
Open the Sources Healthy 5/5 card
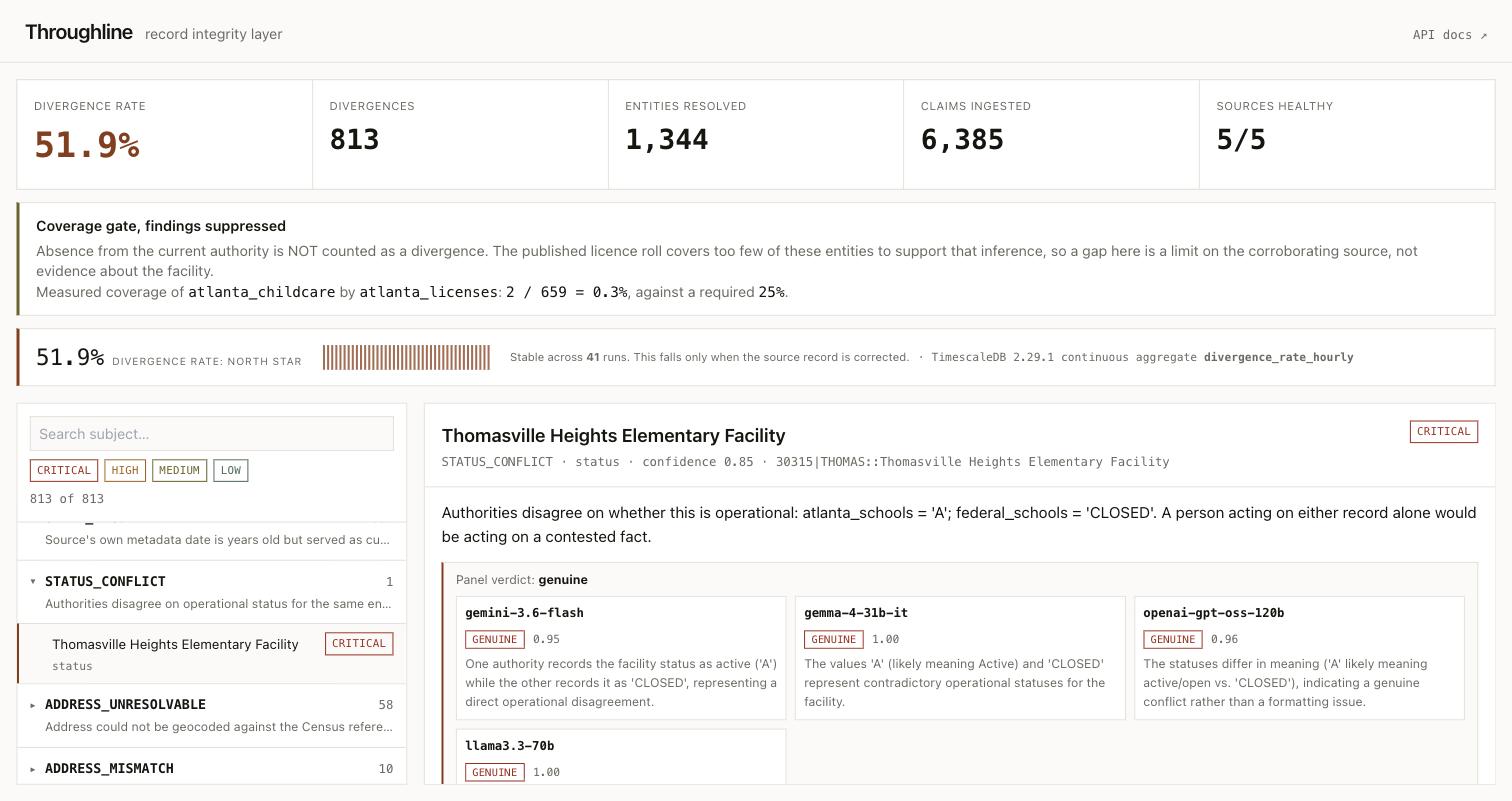[1347, 135]
